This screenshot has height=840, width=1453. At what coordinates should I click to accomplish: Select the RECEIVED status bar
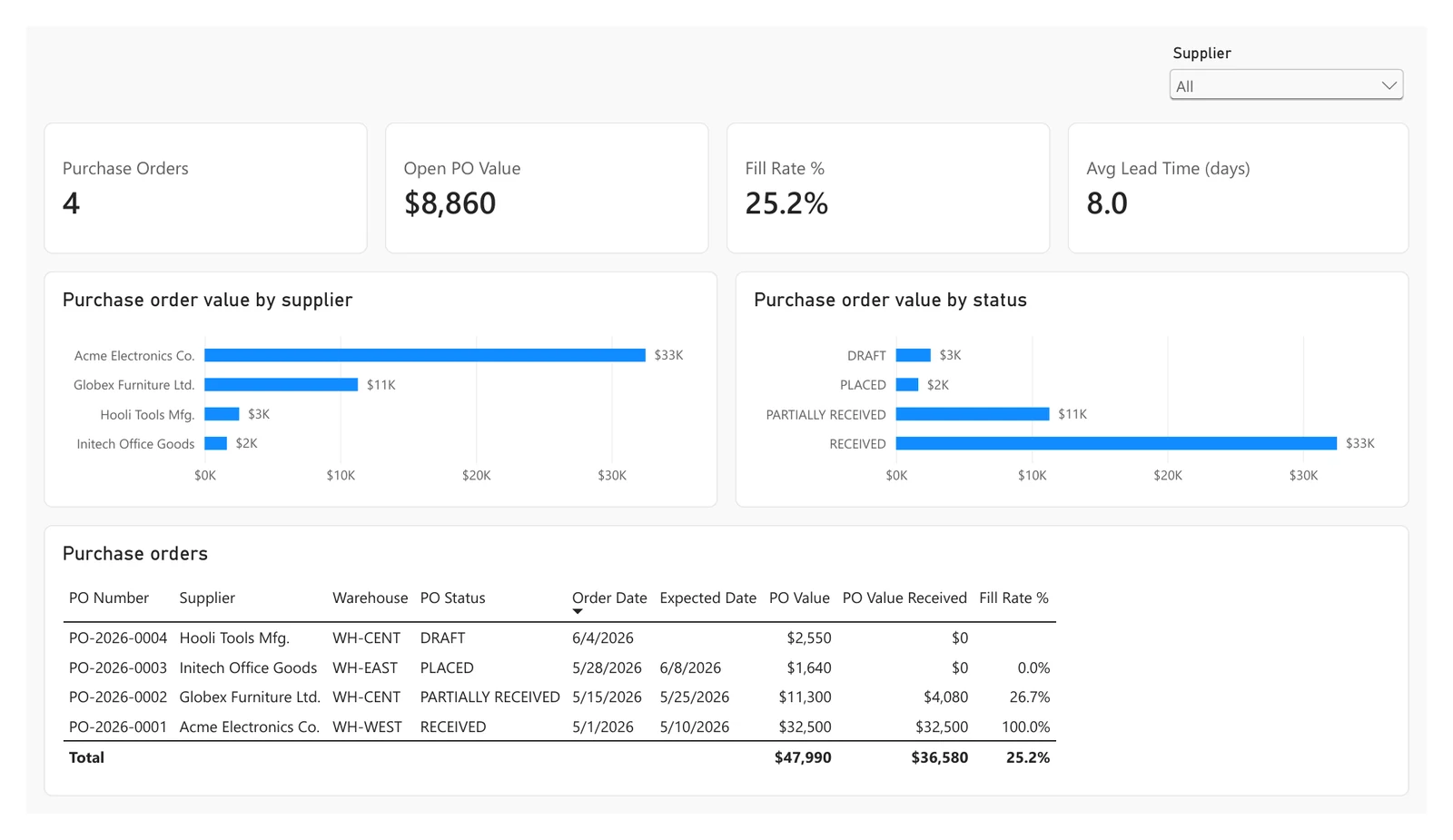click(x=1116, y=443)
